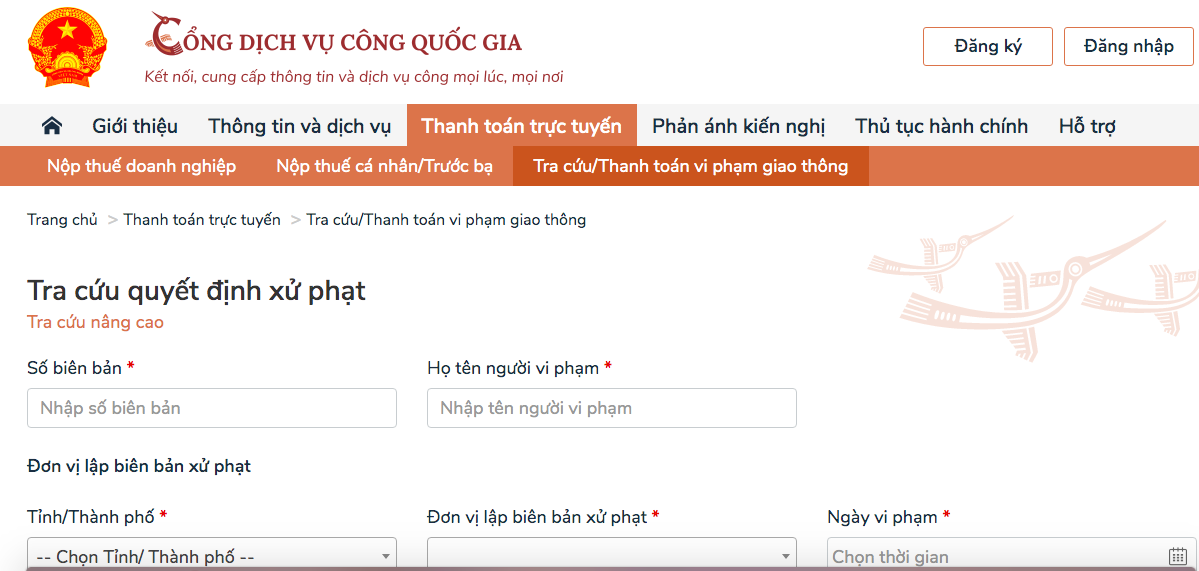
Task: Click Tra cứu/Thanh toán vi phạm giao thông breadcrumb
Action: (447, 220)
